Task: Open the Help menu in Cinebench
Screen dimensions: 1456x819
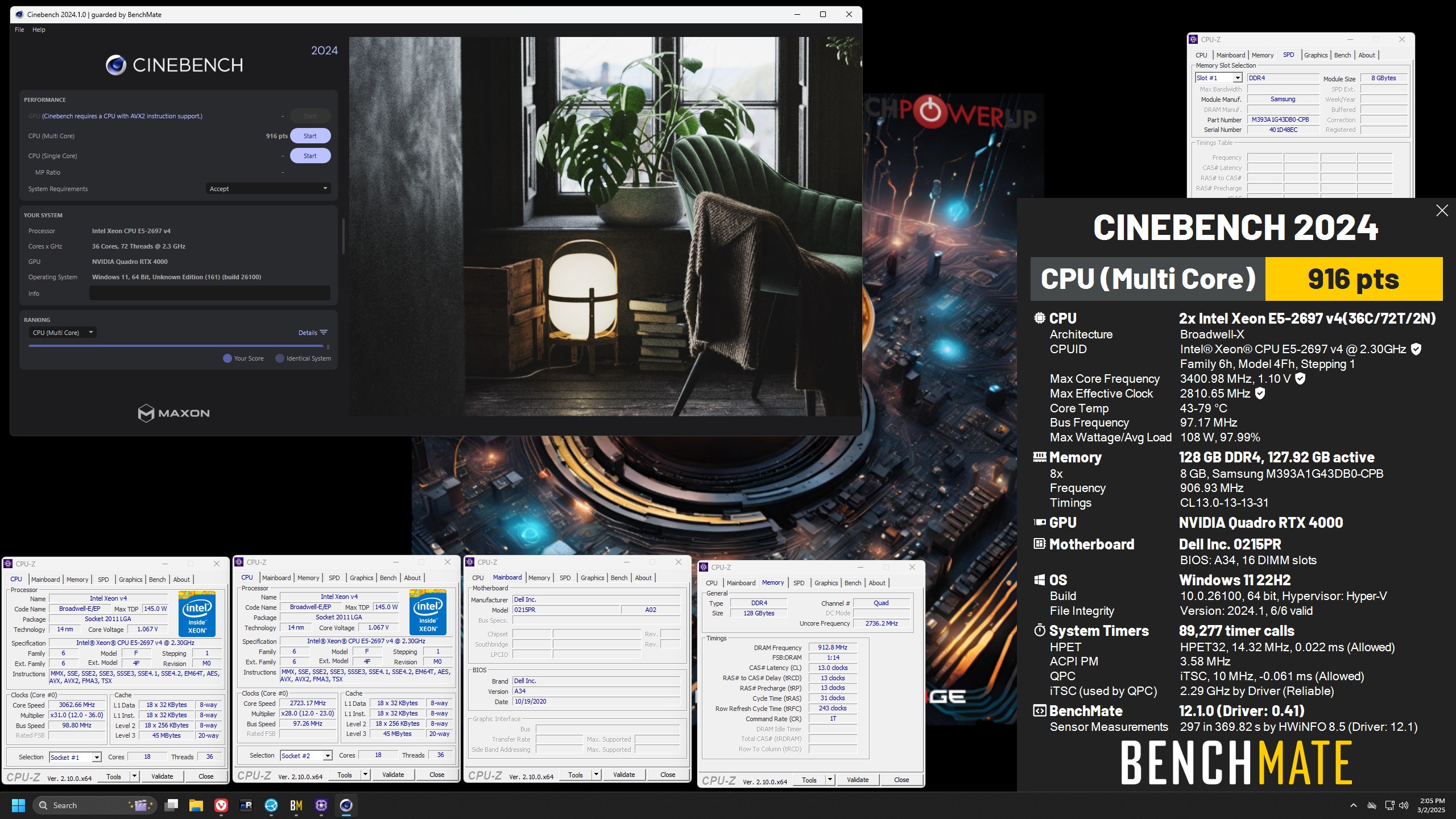Action: point(39,30)
